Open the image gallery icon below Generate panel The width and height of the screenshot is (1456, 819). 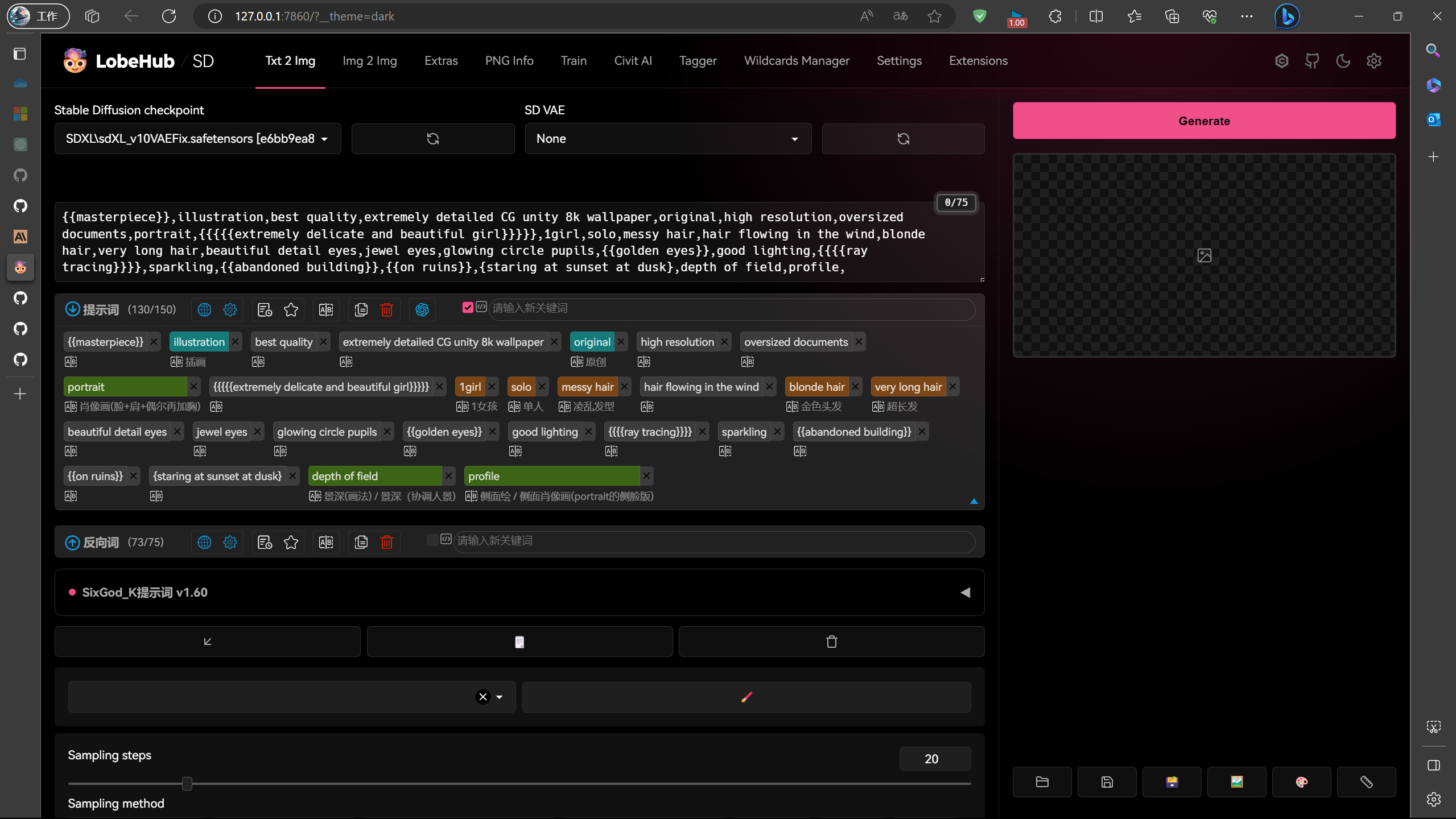click(1236, 781)
